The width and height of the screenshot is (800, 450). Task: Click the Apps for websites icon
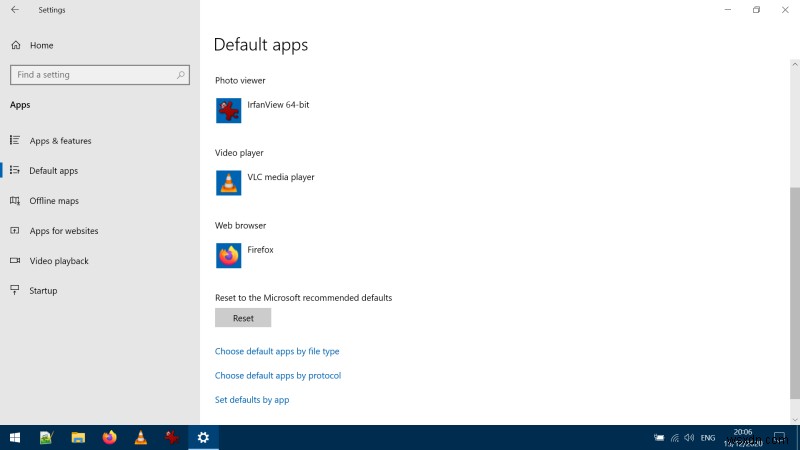(15, 231)
